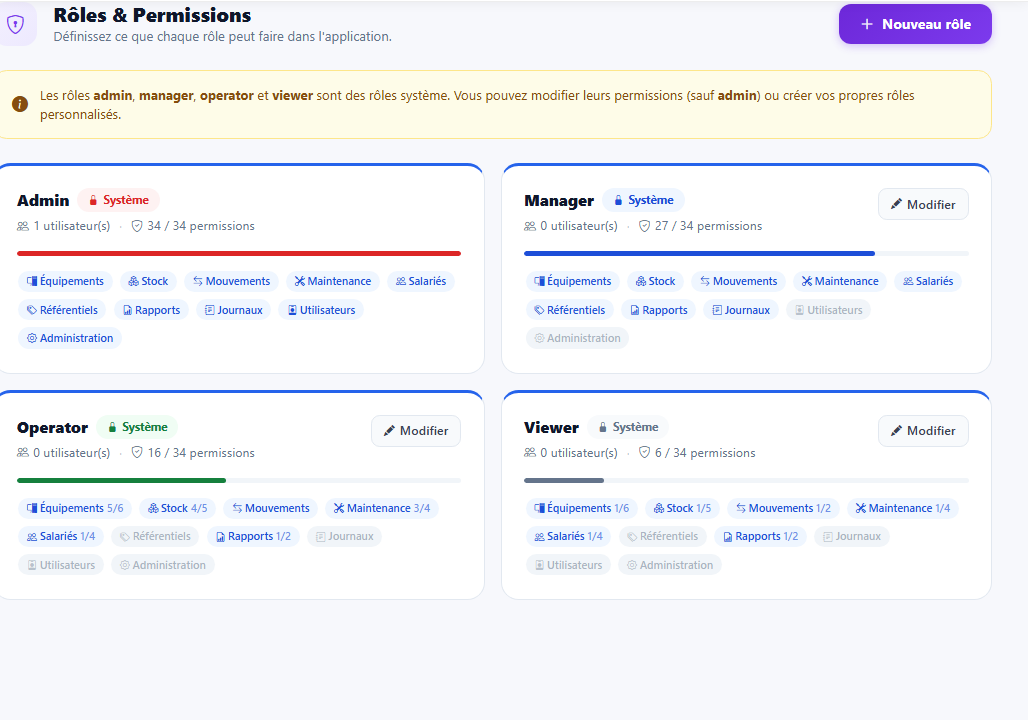Click the Rapports chip in the Manager card

pyautogui.click(x=659, y=310)
